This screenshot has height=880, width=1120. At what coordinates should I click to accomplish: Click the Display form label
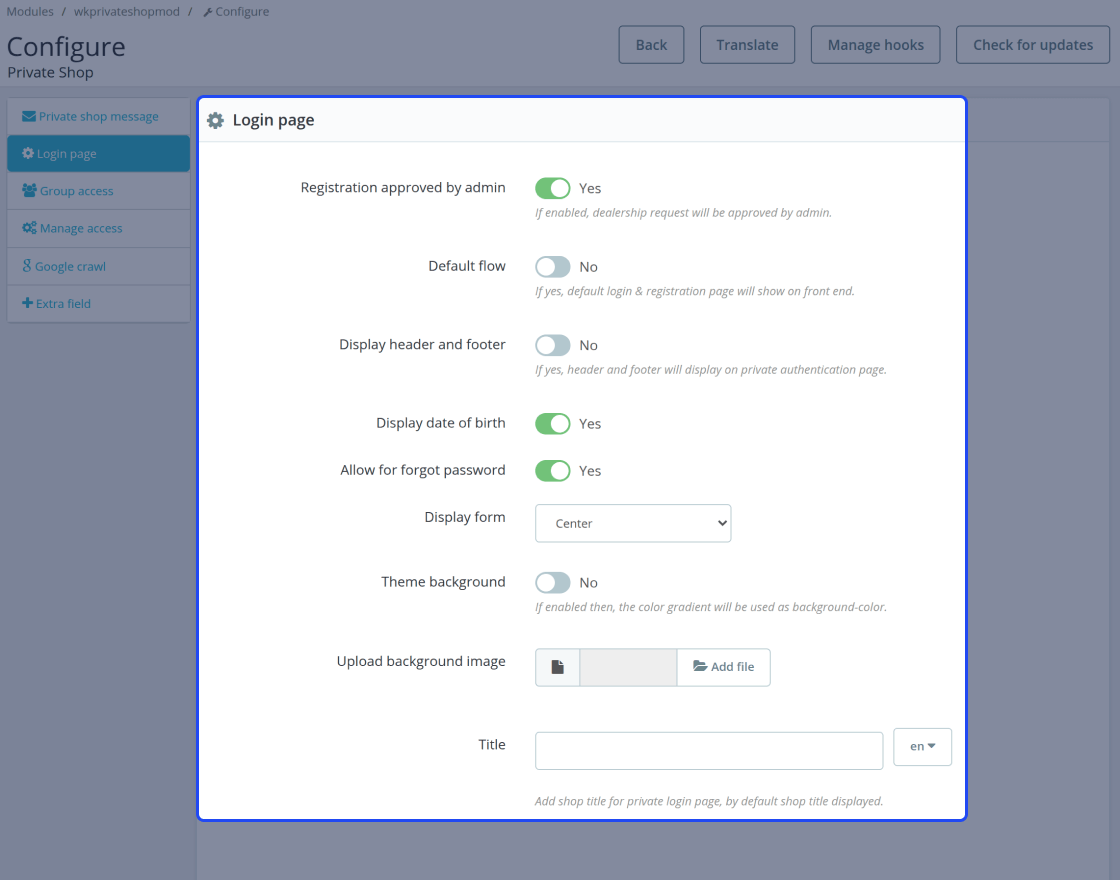pyautogui.click(x=465, y=517)
